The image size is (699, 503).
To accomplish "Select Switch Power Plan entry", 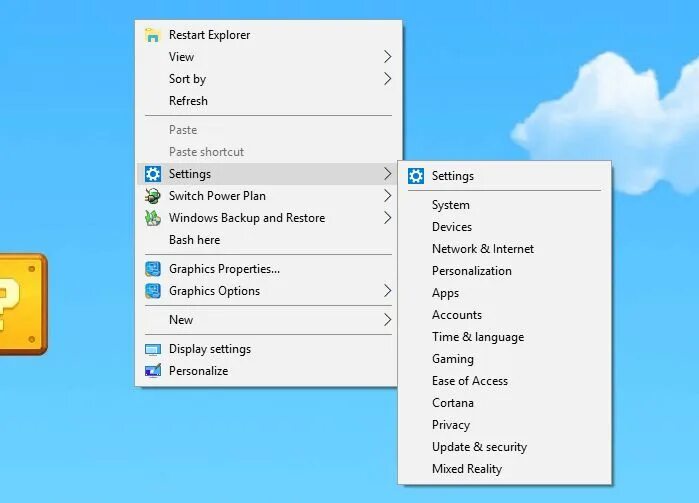I will pyautogui.click(x=267, y=196).
